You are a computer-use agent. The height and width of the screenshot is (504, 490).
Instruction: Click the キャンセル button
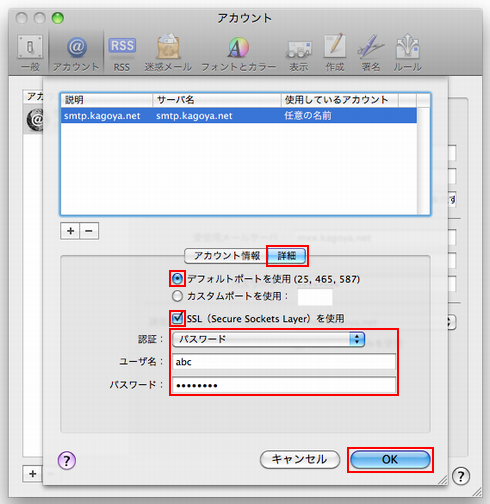[x=300, y=459]
